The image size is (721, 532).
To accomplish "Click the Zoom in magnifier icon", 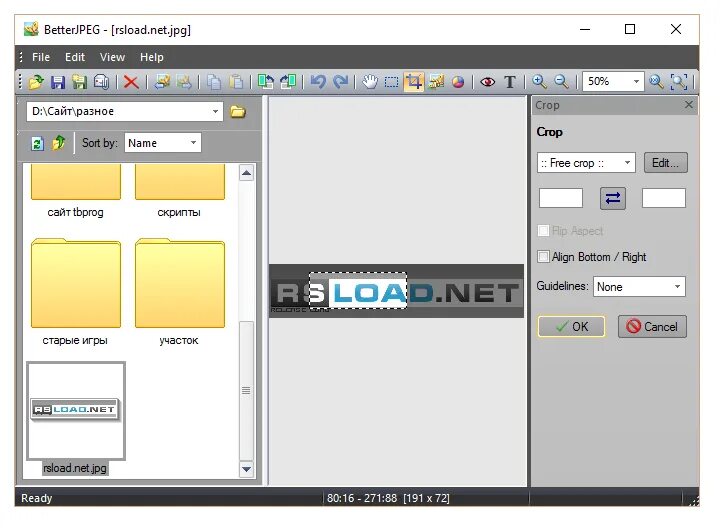I will [539, 82].
